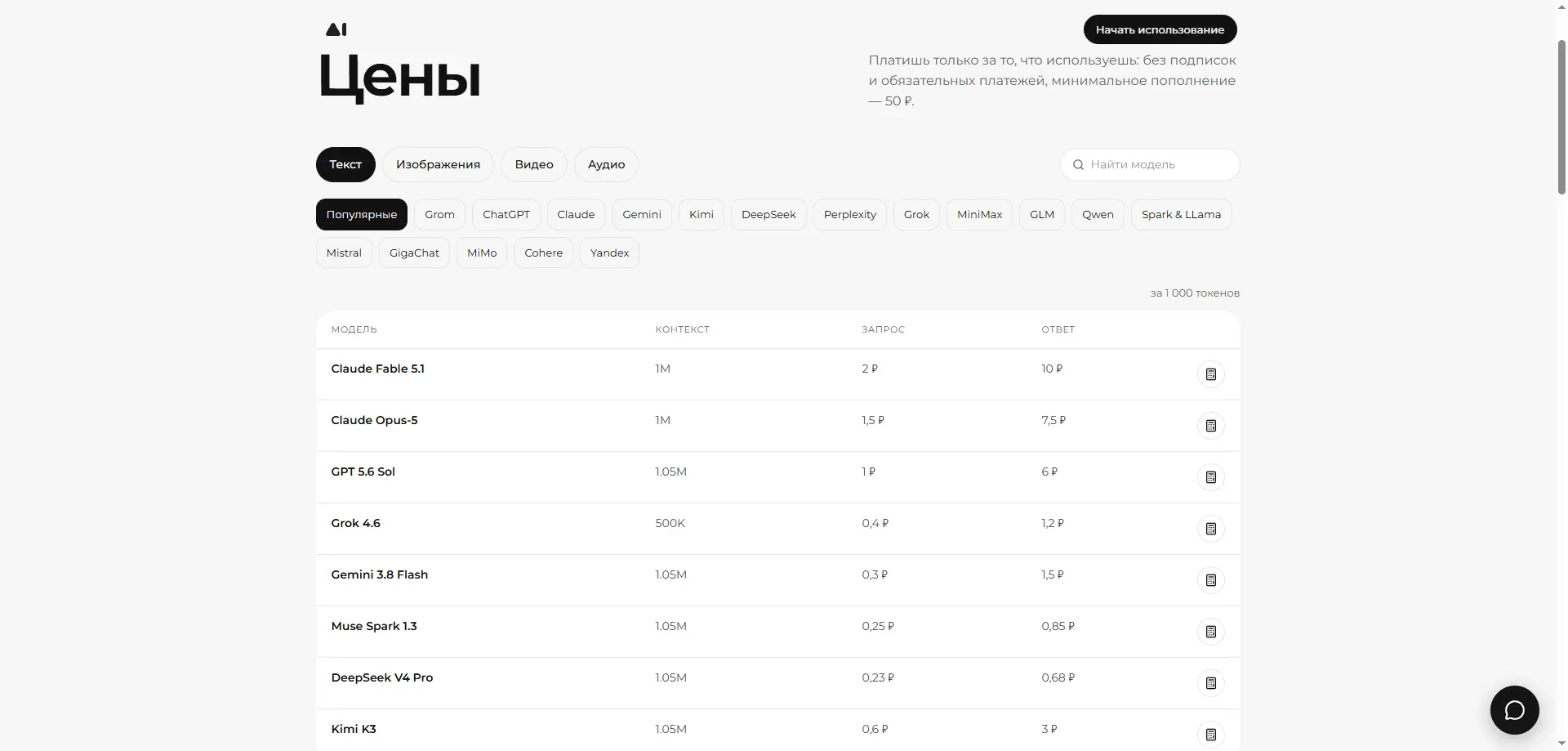Viewport: 1568px width, 751px height.
Task: Open calculator for Kimi K3
Action: (x=1211, y=735)
